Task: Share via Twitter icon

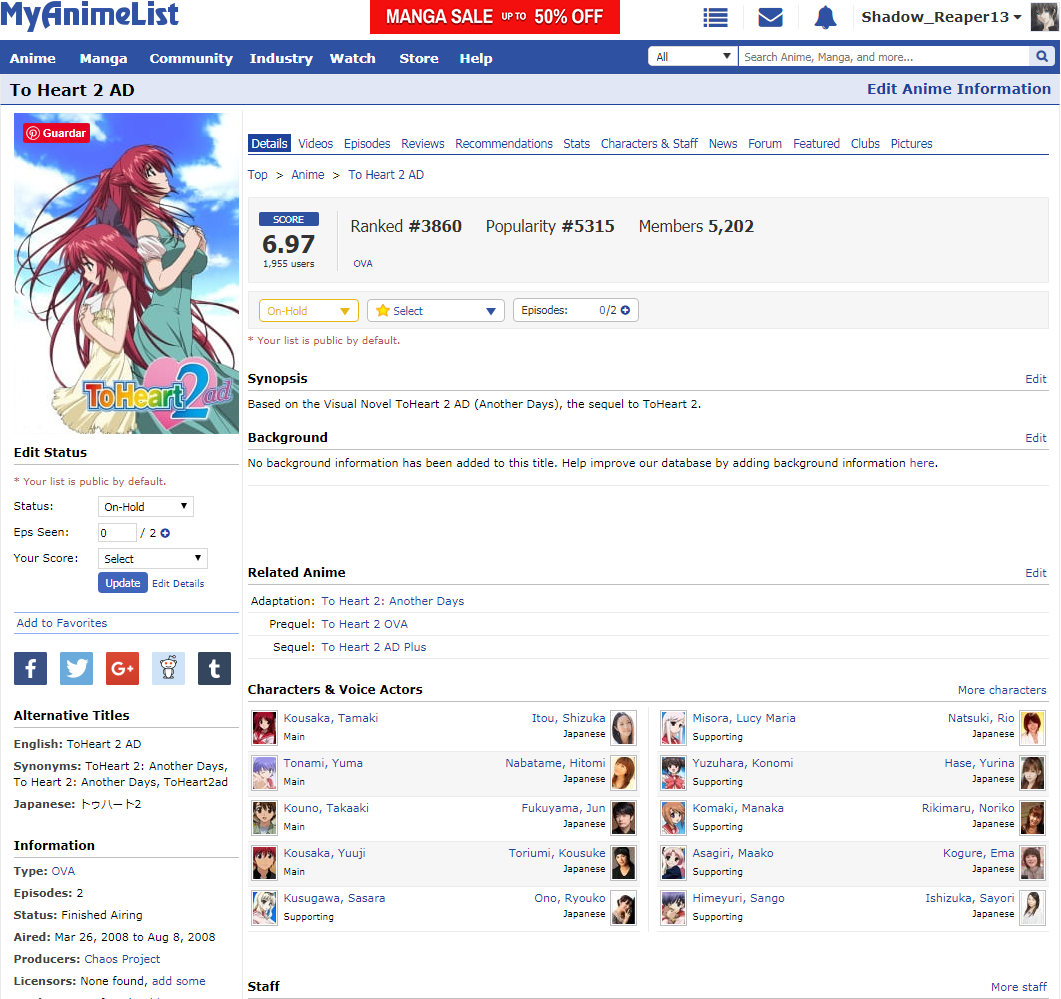Action: [76, 668]
